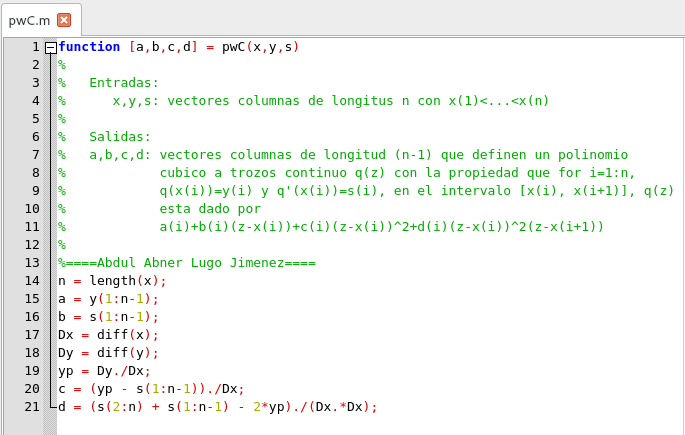The width and height of the screenshot is (685, 435).
Task: Click the 'function' keyword on line 1
Action: click(x=89, y=47)
